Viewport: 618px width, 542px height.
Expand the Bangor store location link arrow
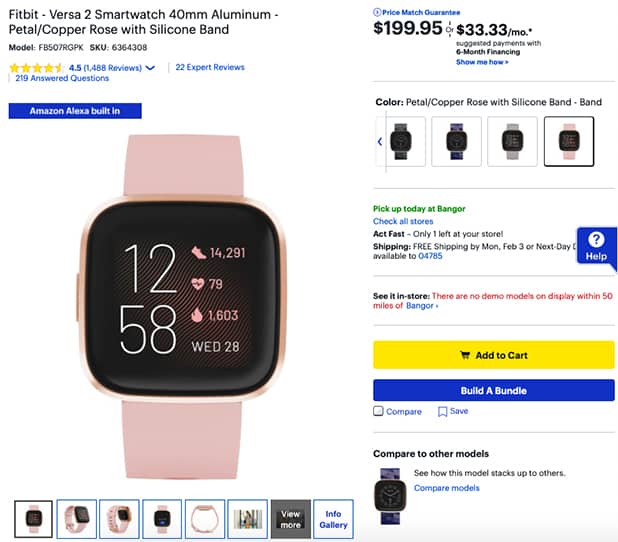(436, 306)
